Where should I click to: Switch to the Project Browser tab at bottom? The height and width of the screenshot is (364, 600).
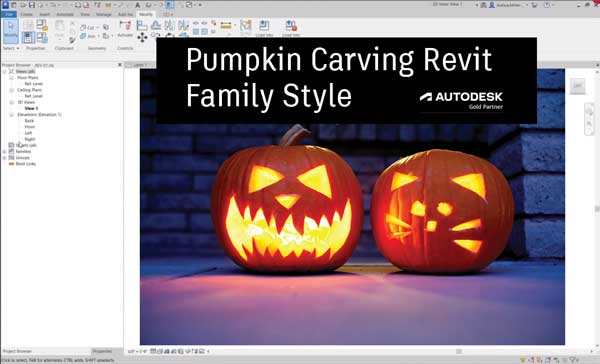(17, 351)
